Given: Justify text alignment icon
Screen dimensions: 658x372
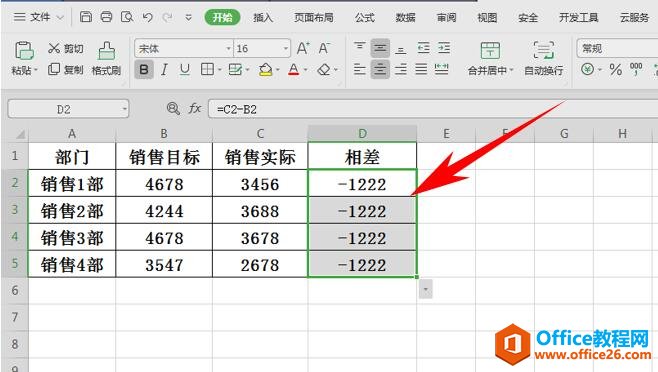Looking at the screenshot, I should [421, 69].
